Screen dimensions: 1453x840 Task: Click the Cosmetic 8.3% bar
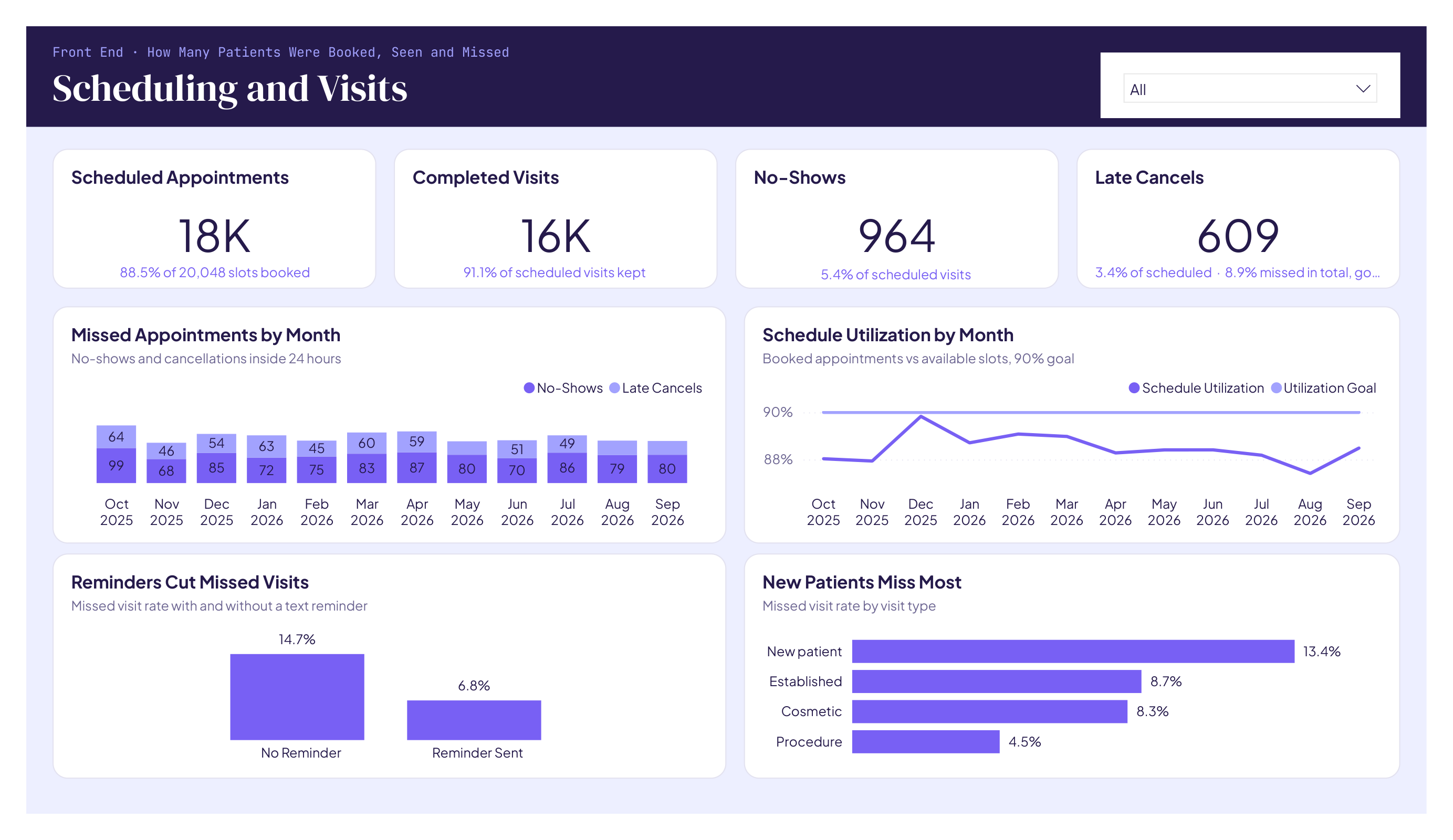click(x=990, y=711)
